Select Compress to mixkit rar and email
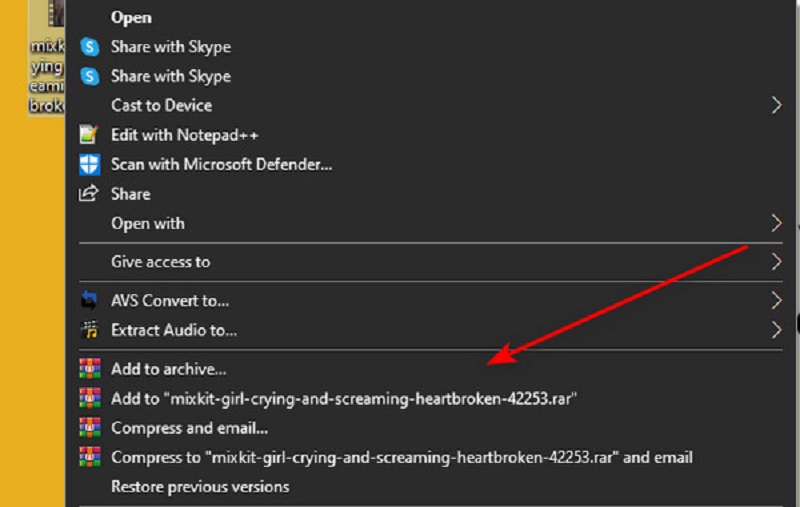 (x=401, y=457)
